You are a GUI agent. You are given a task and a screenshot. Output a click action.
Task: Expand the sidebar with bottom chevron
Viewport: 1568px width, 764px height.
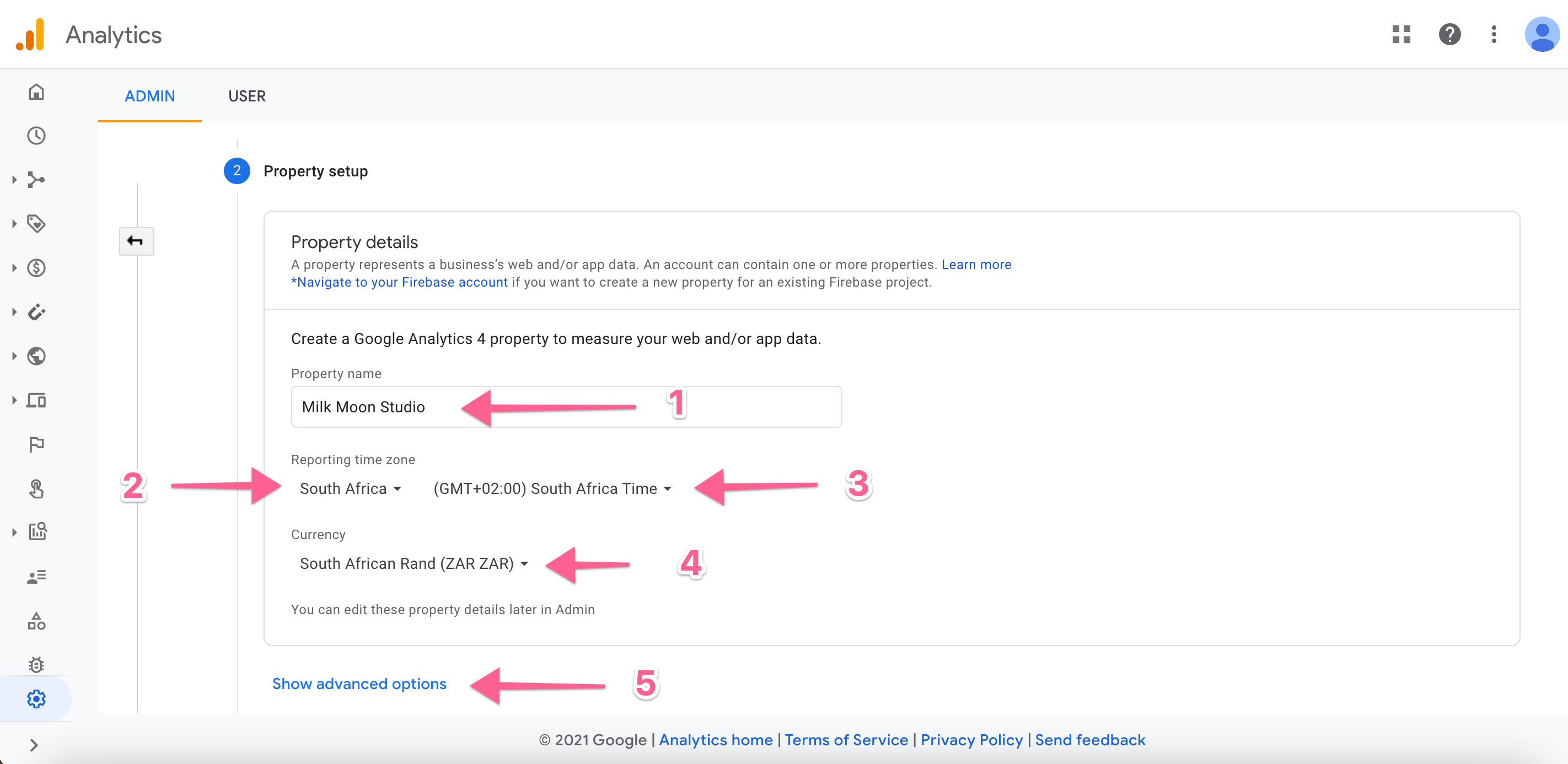click(34, 745)
